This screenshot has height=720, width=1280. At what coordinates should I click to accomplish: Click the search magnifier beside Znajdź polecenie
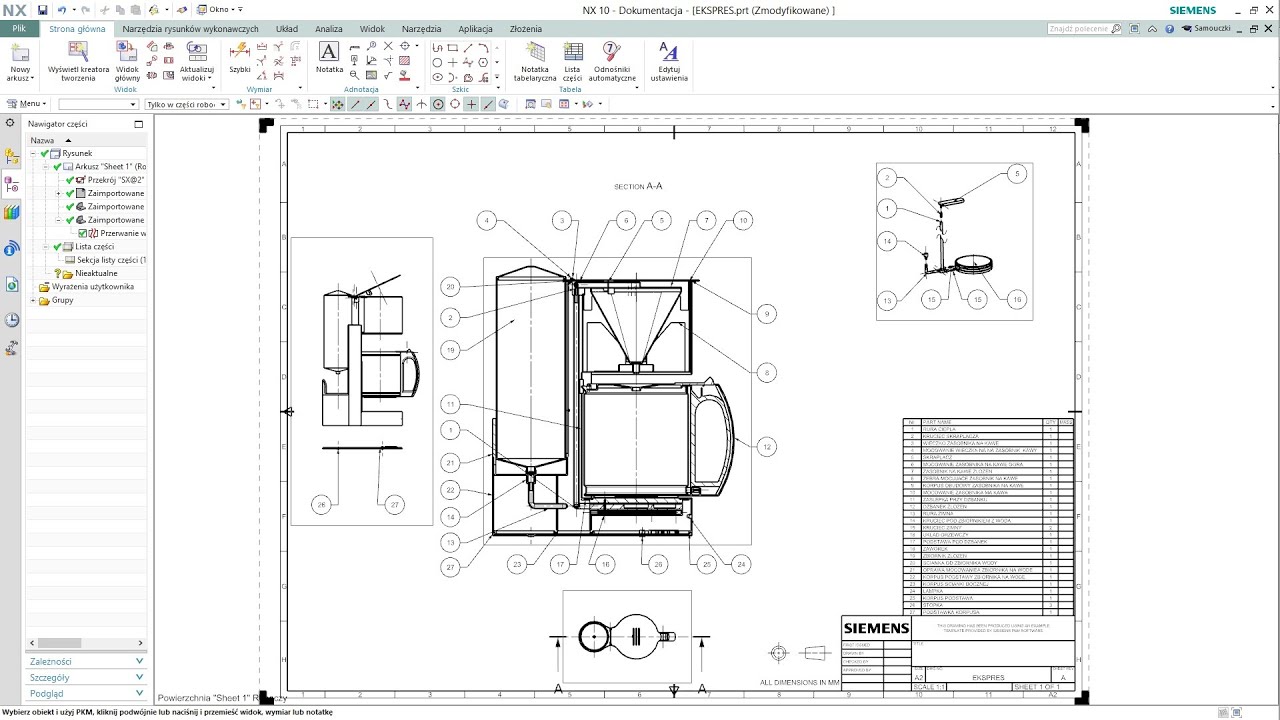1116,29
